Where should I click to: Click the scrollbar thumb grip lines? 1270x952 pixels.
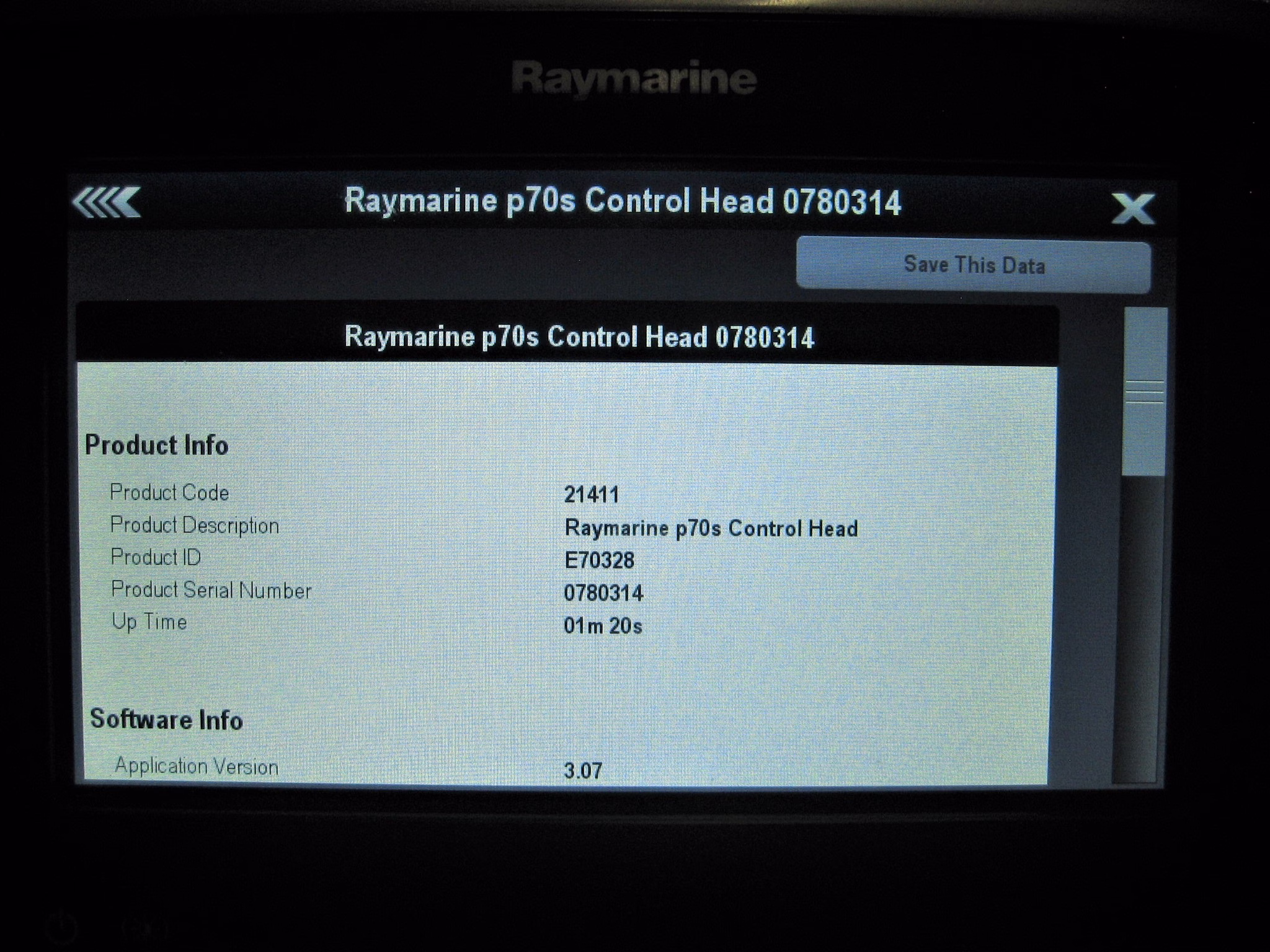[x=1144, y=392]
